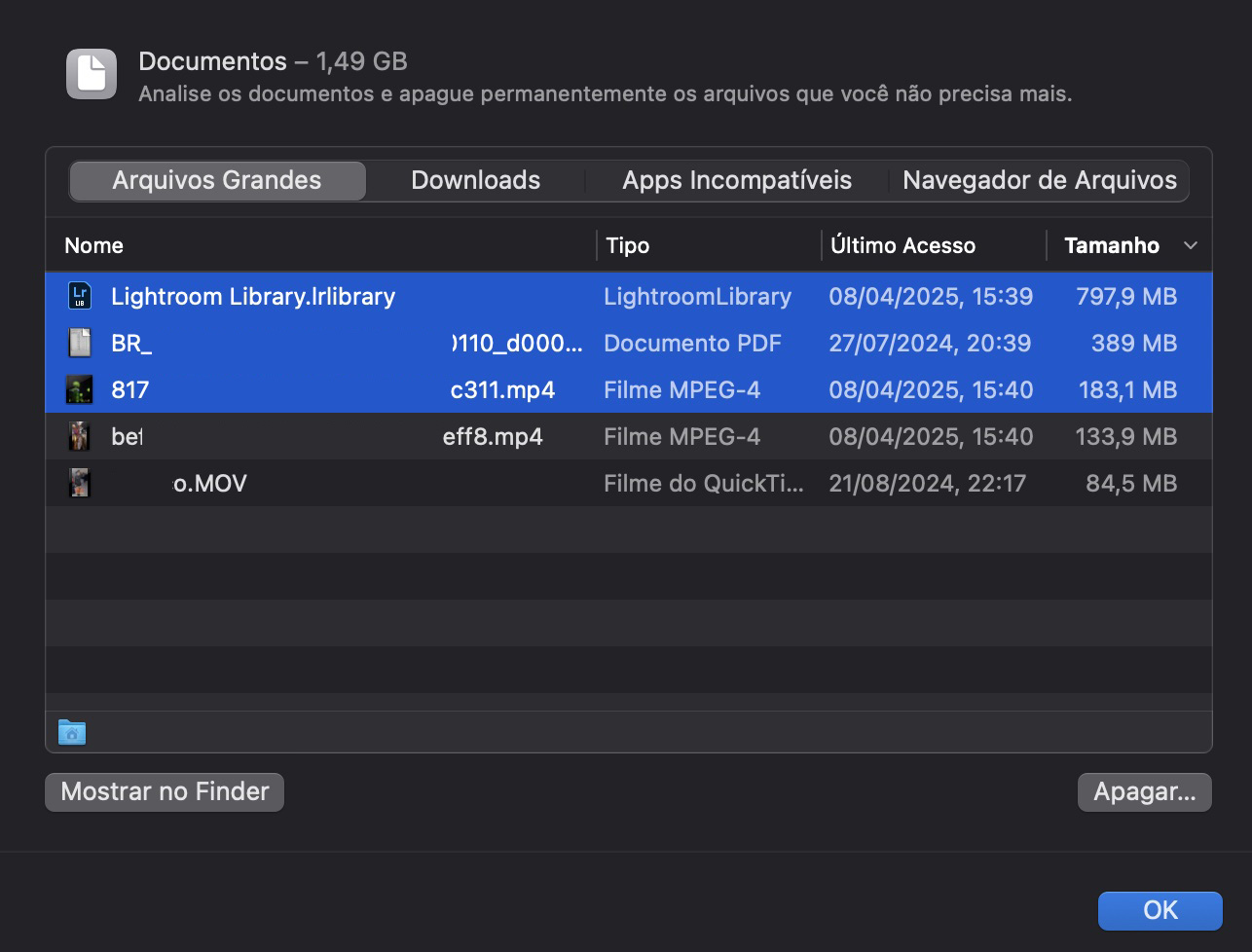This screenshot has height=952, width=1252.
Task: Click the eff8.mp4 video thumbnail icon
Action: (x=80, y=436)
